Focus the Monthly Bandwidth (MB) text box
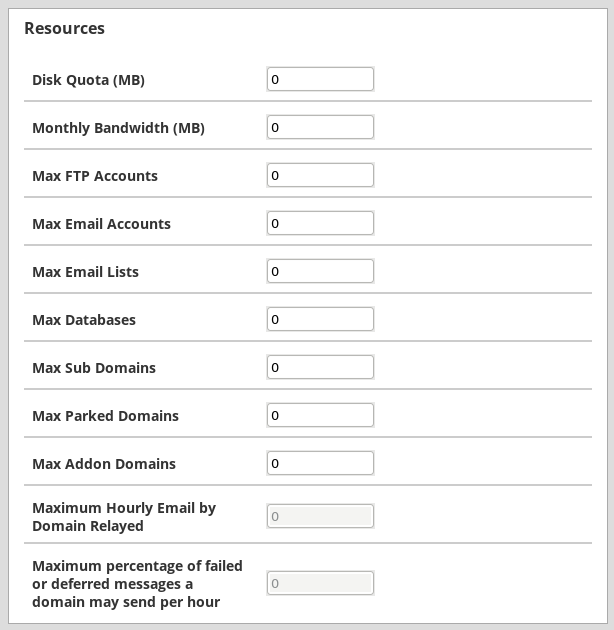614x630 pixels. tap(320, 127)
